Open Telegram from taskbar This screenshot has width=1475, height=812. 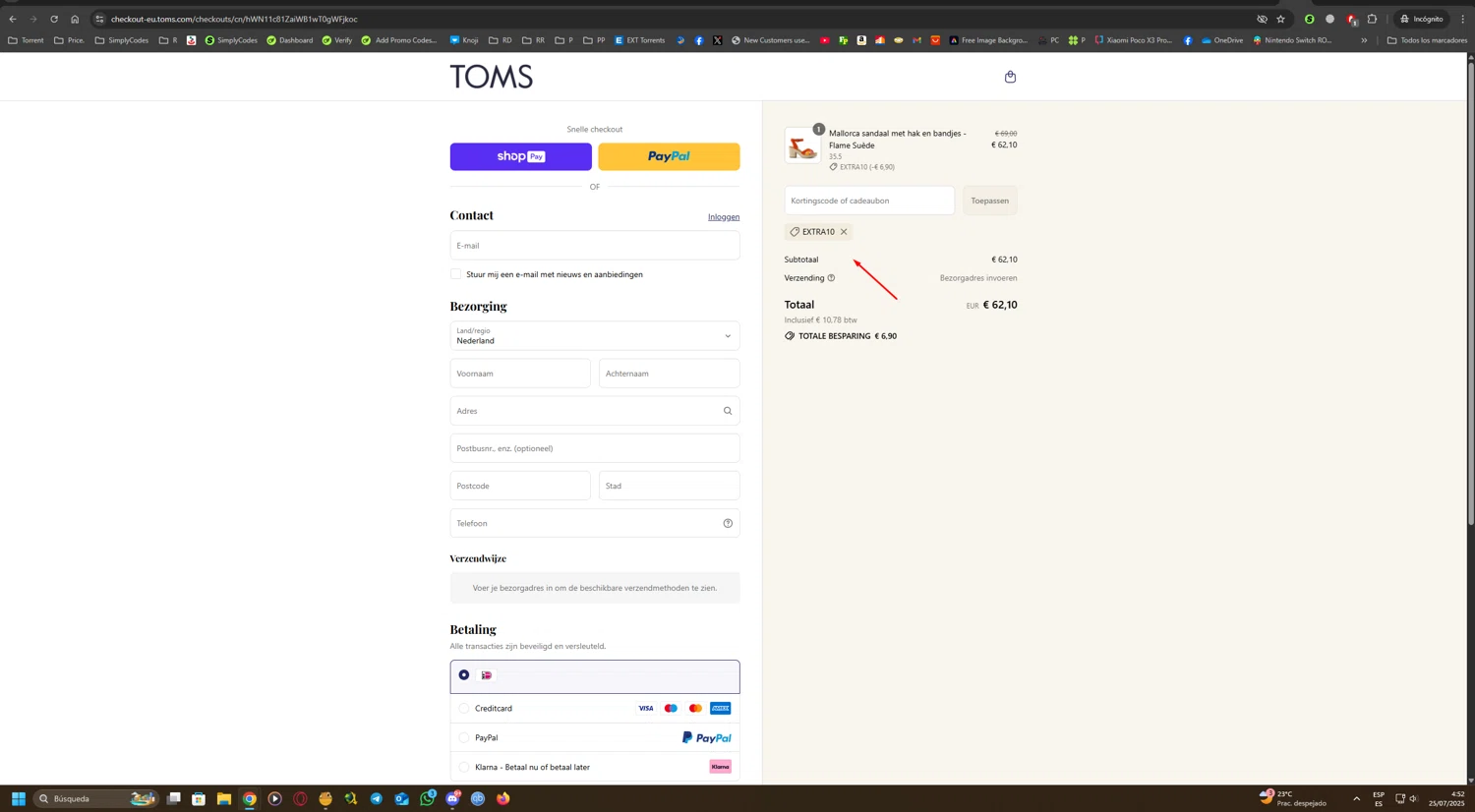coord(377,798)
